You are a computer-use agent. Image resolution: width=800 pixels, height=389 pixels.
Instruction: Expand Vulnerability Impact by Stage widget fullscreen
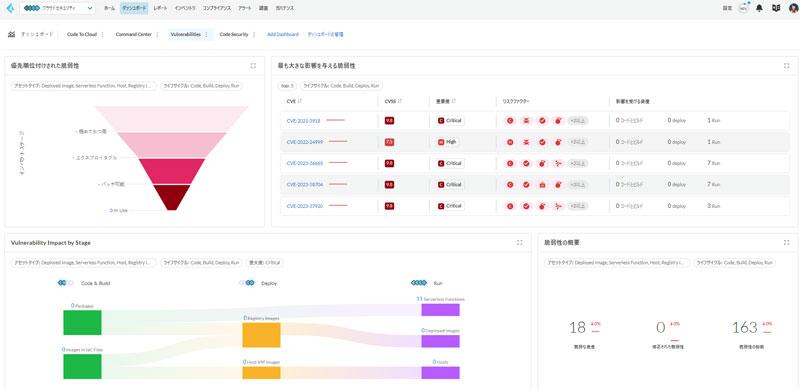click(519, 242)
